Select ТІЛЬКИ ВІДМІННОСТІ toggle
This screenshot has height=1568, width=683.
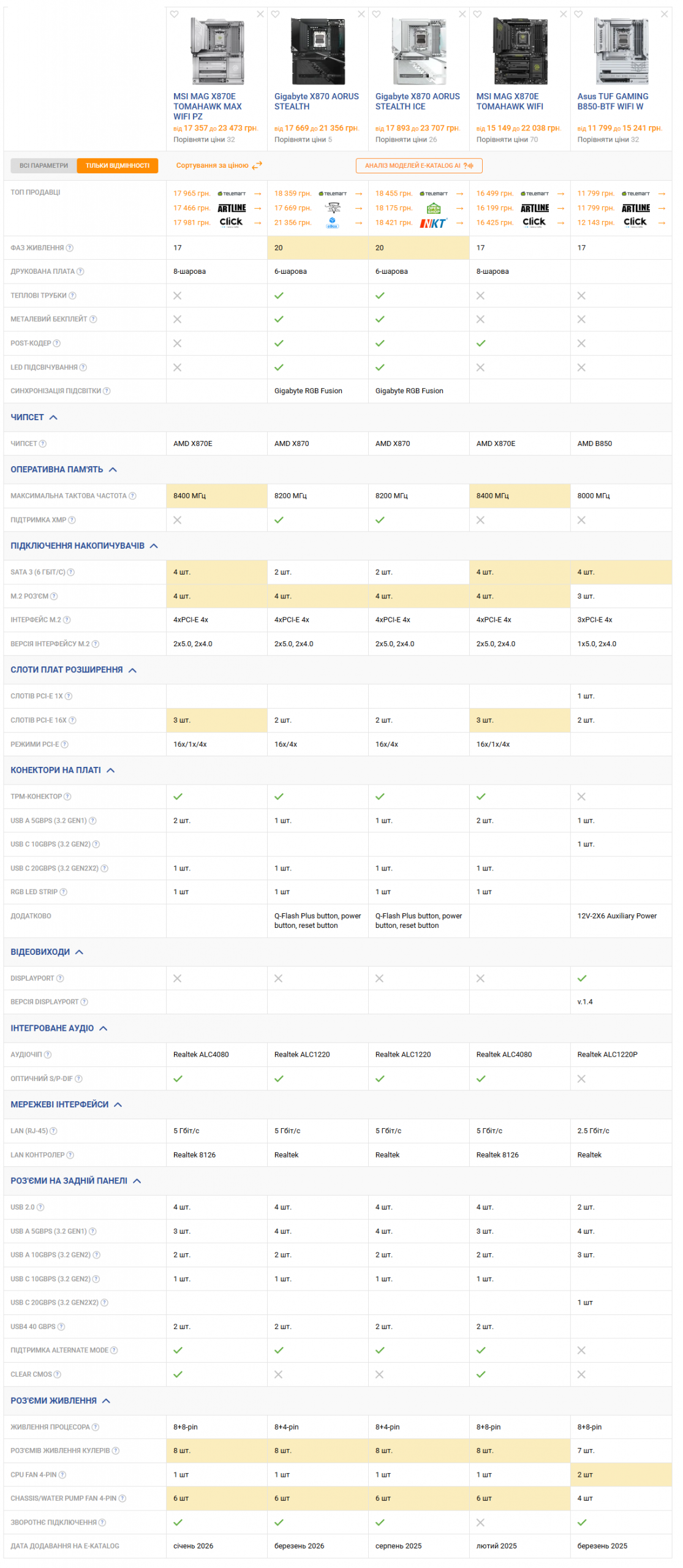pos(118,167)
